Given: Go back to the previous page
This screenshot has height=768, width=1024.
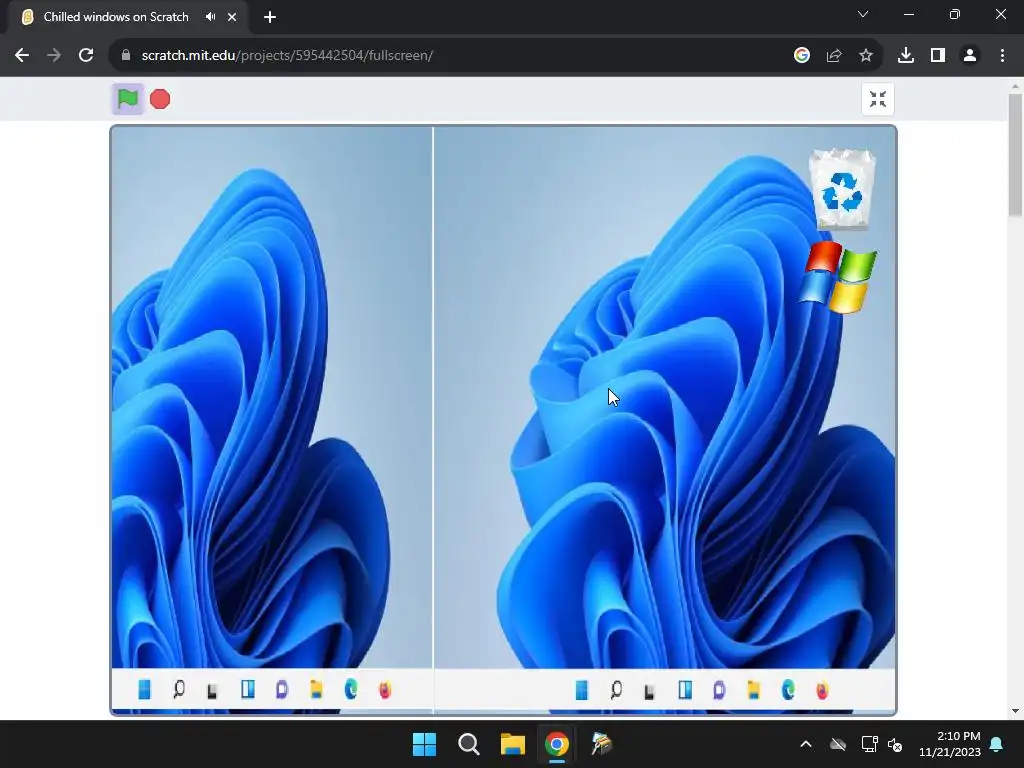Looking at the screenshot, I should [22, 56].
